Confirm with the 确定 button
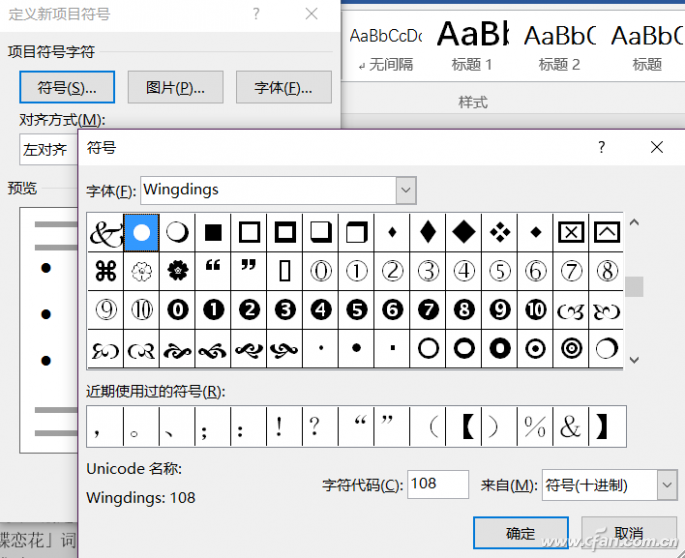685x558 pixels. click(521, 533)
